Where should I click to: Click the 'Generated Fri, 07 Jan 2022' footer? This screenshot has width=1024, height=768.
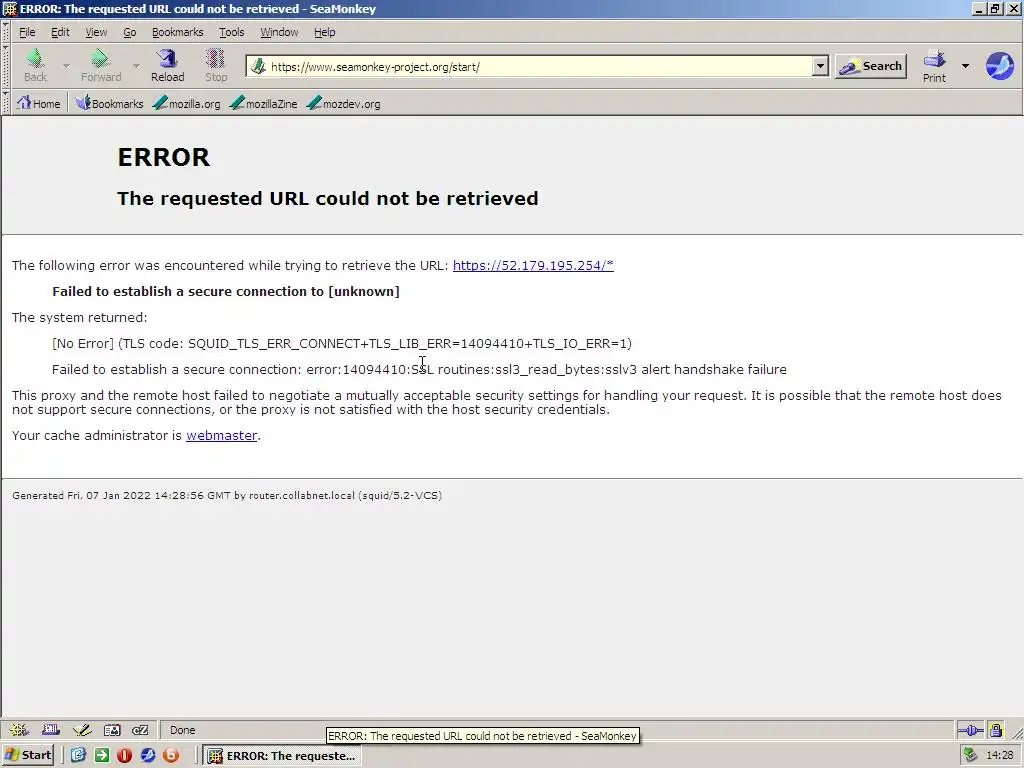227,496
